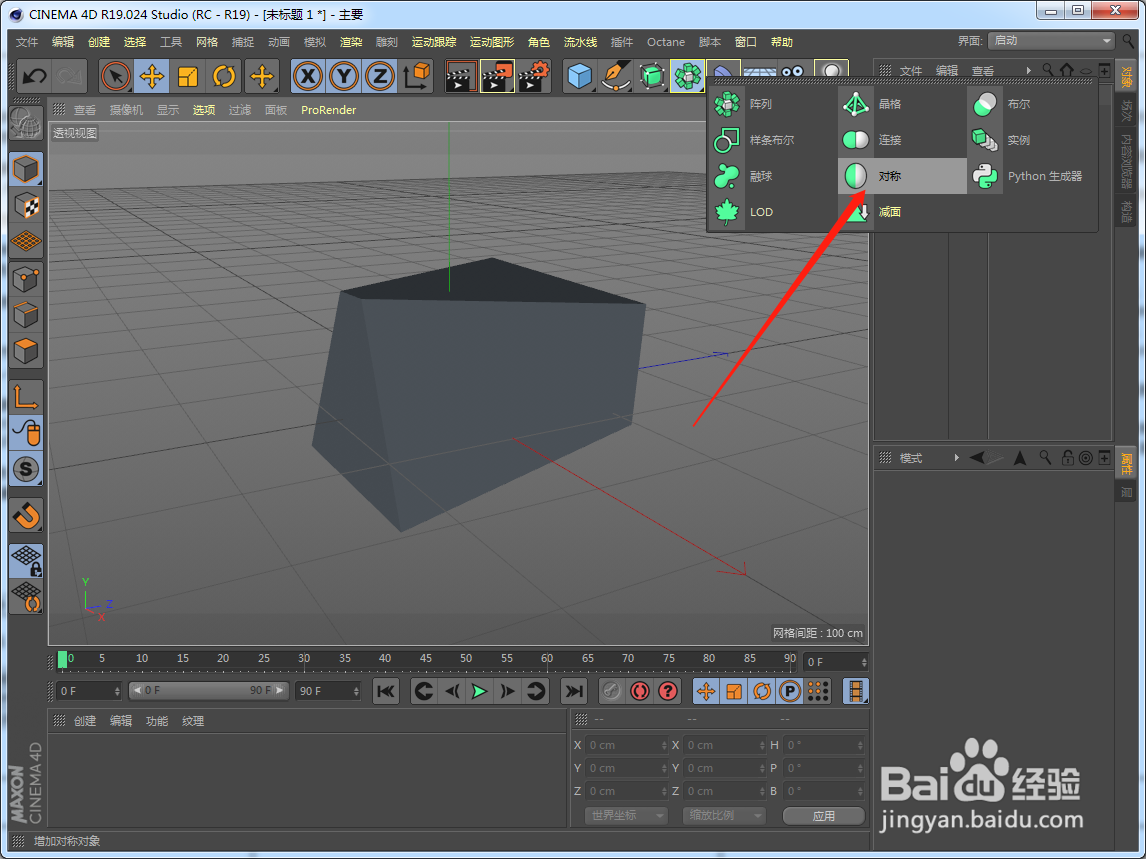
Task: Choose Metaball (融球) entry
Action: [772, 176]
